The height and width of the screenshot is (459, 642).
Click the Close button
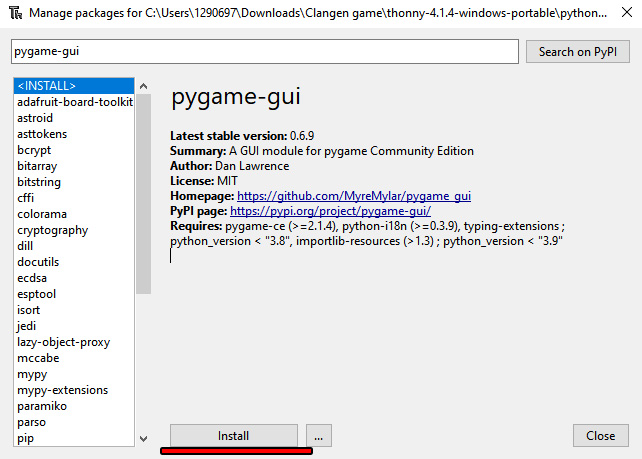pos(600,436)
